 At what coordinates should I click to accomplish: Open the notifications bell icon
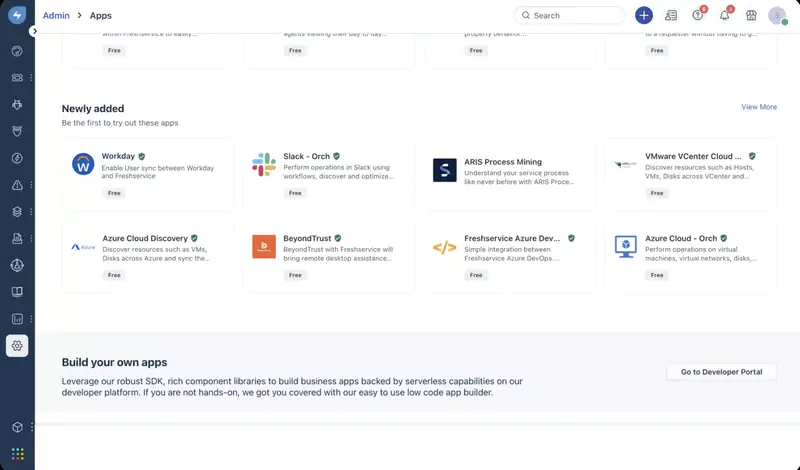point(724,15)
